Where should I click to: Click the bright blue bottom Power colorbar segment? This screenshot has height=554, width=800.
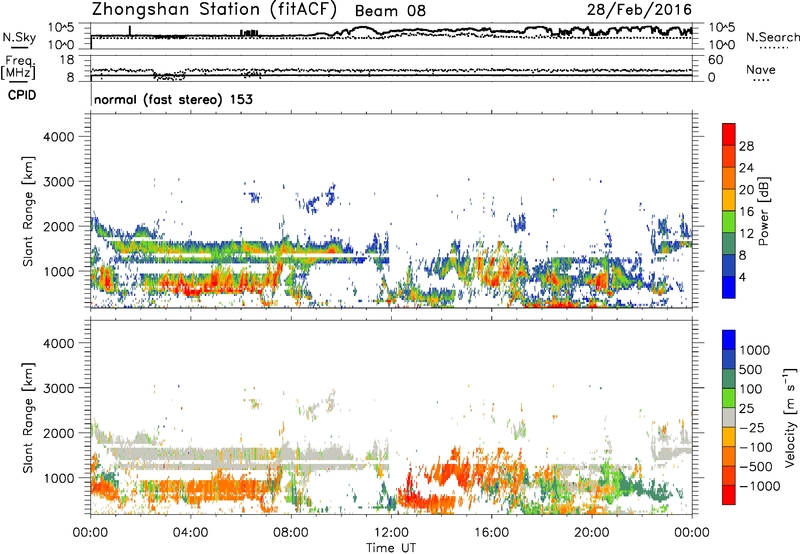coord(729,287)
